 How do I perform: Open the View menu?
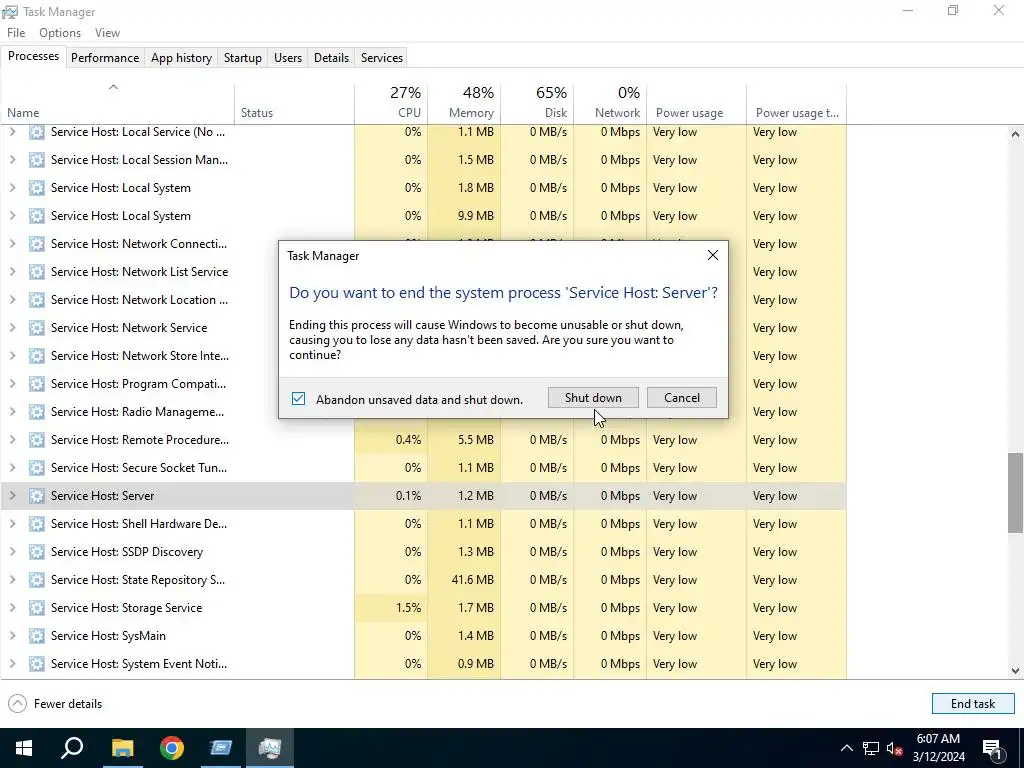(x=107, y=33)
